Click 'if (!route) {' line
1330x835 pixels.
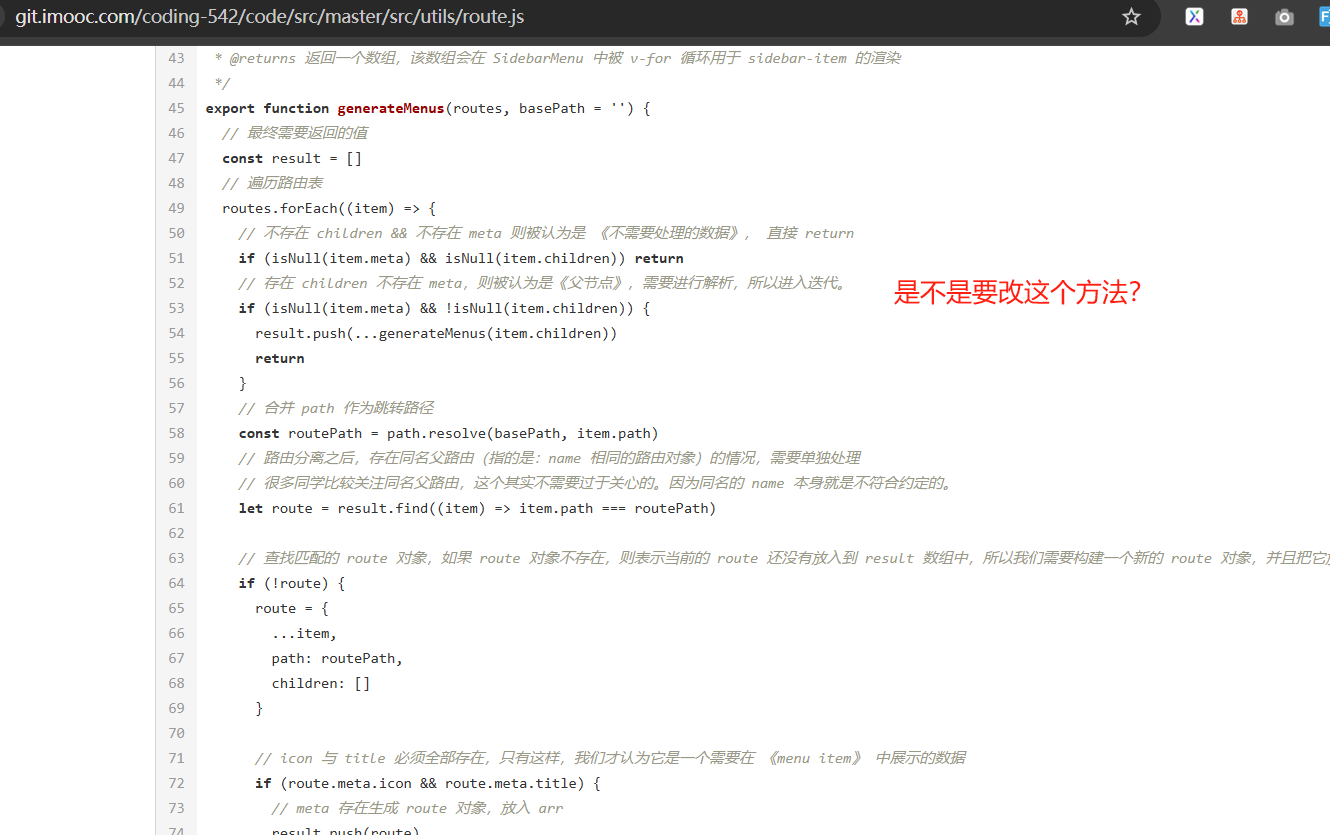click(x=292, y=583)
